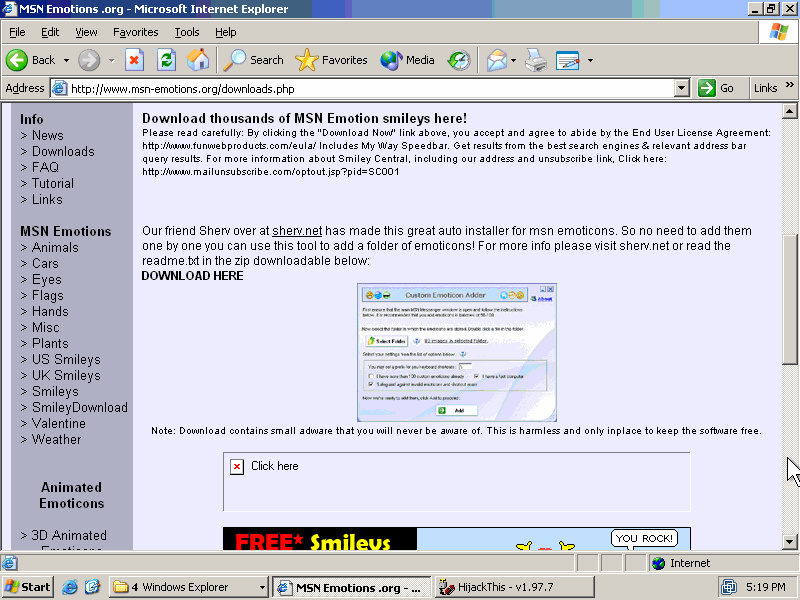Expand the Links toolbar chevron
The height and width of the screenshot is (600, 800).
pyautogui.click(x=790, y=85)
